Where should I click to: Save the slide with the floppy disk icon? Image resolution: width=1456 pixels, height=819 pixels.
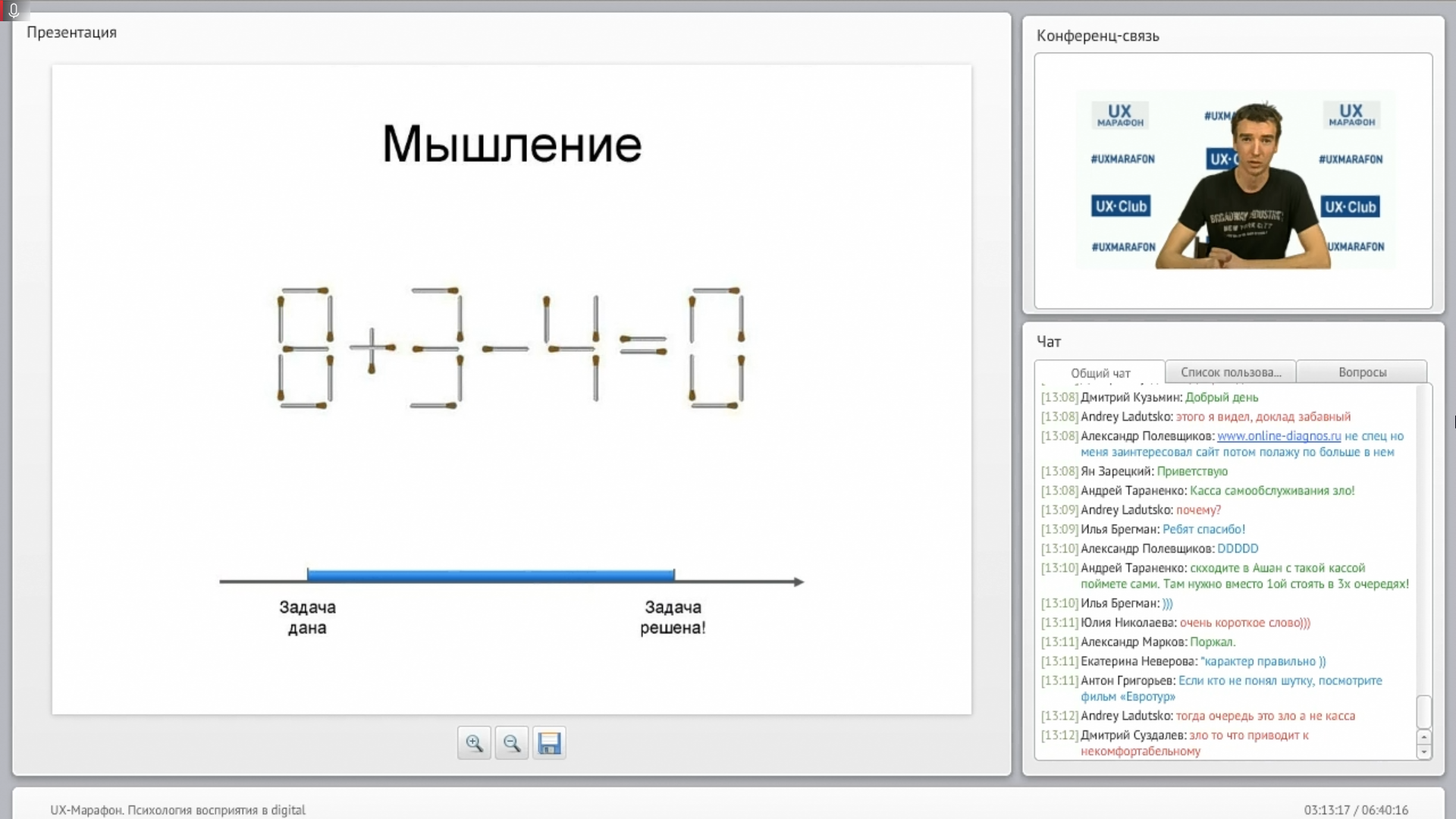[x=549, y=743]
